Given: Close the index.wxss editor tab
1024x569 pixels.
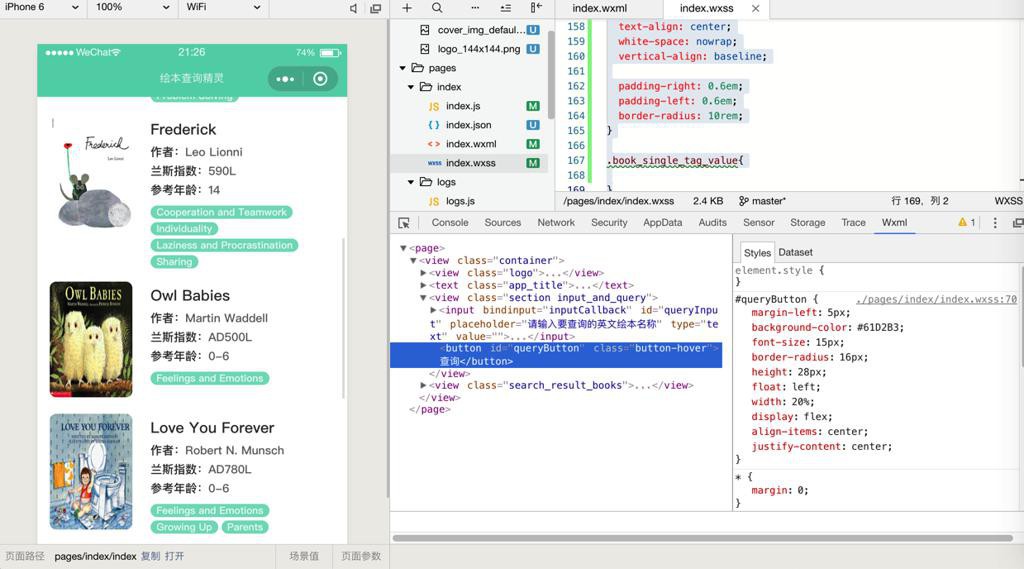Looking at the screenshot, I should tap(756, 8).
